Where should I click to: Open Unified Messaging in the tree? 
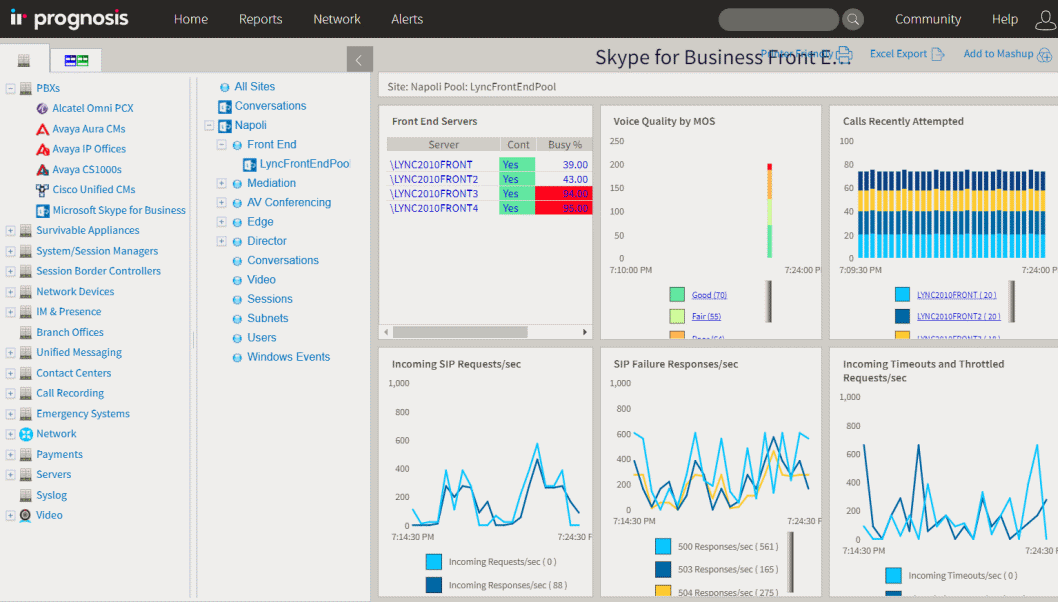(79, 352)
